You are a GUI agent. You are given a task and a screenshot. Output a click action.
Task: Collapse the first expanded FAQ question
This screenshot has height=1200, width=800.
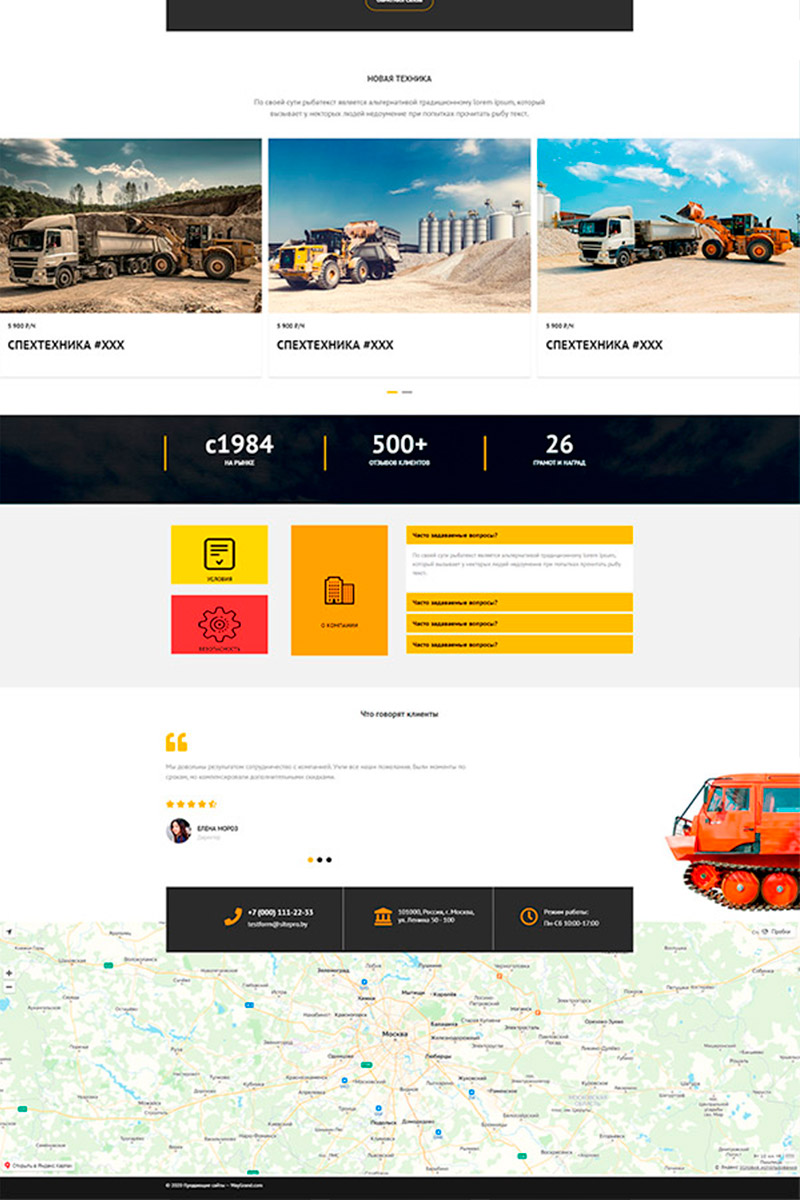pyautogui.click(x=519, y=535)
